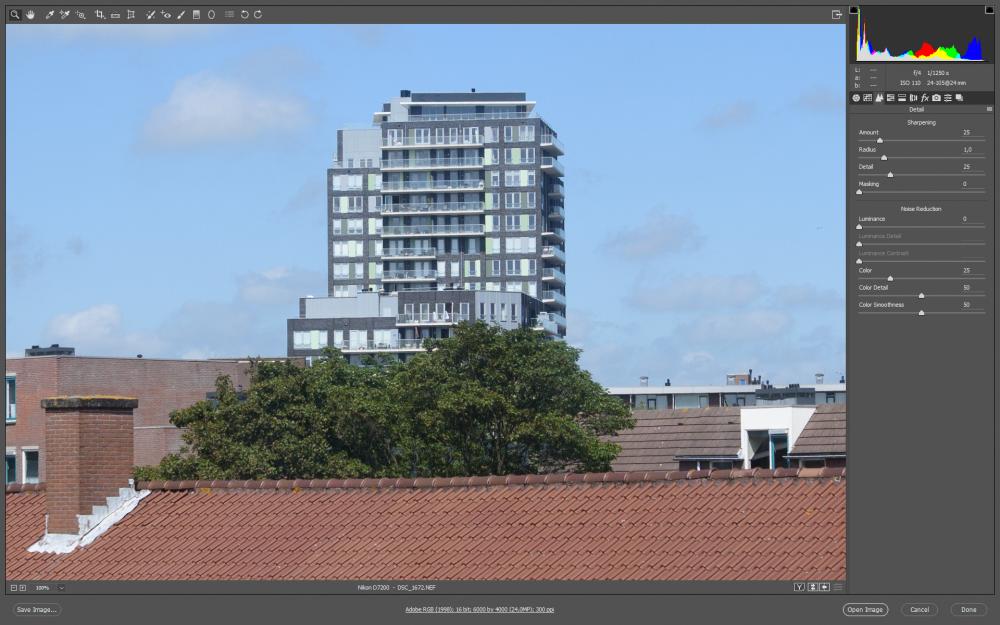This screenshot has height=625, width=1000.
Task: Toggle highlight clipping warning in histogram
Action: tap(990, 10)
